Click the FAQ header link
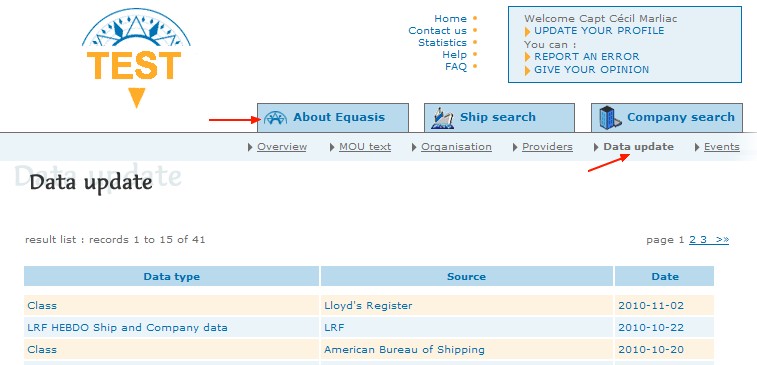 [456, 67]
